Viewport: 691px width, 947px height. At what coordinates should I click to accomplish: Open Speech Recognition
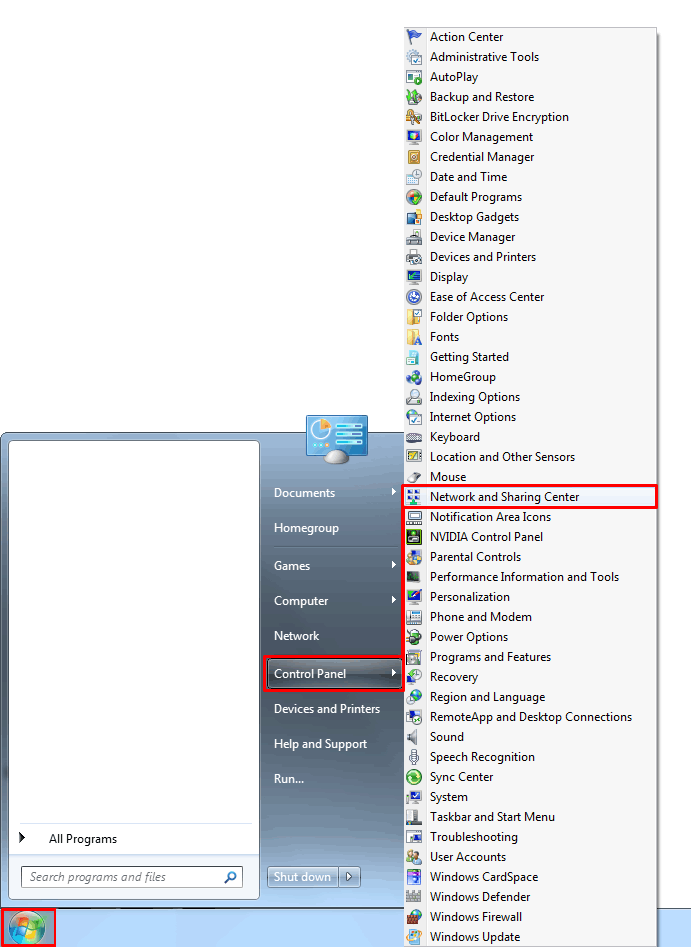click(x=530, y=756)
